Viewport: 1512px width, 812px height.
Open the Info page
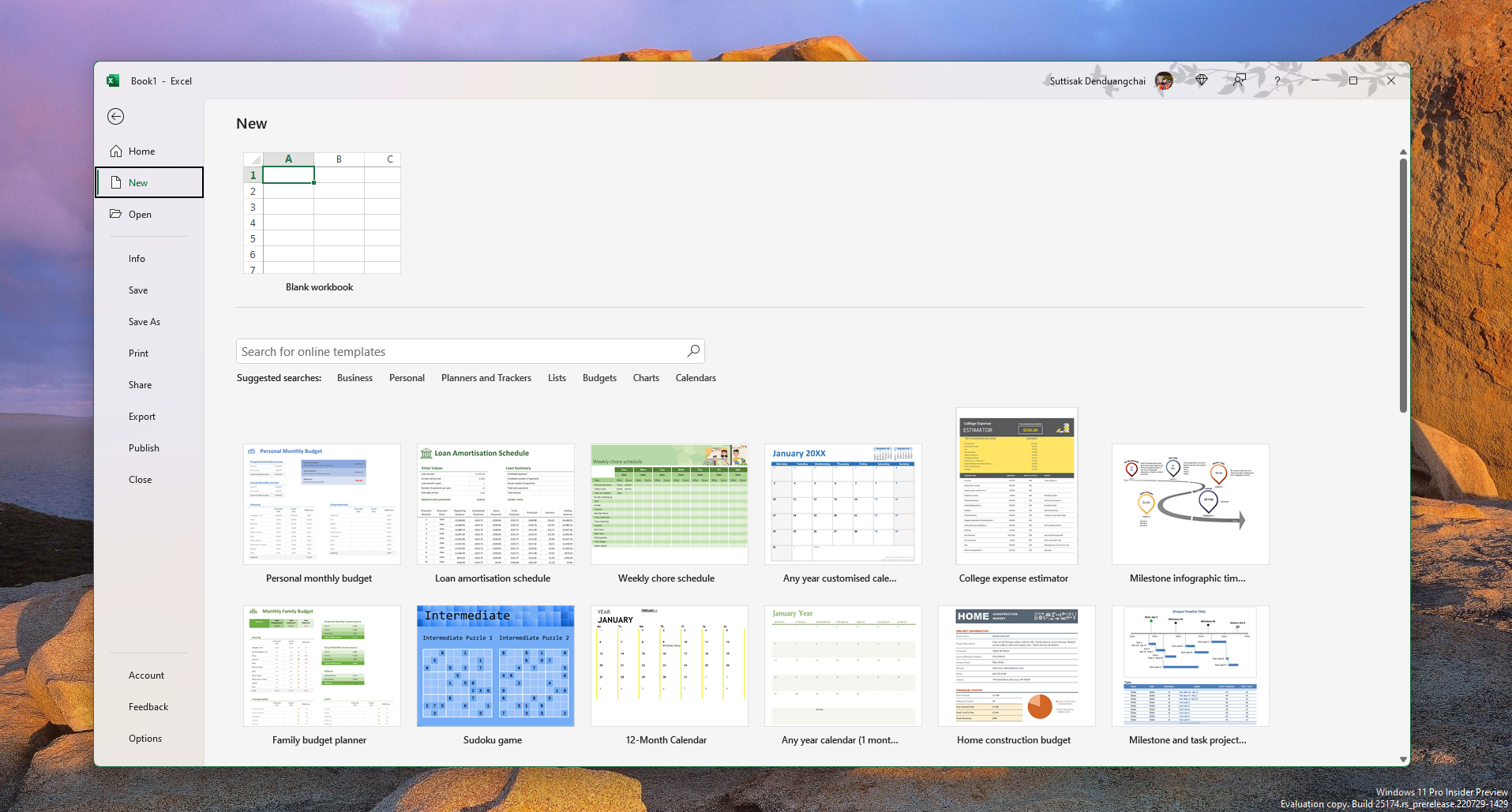(x=137, y=259)
